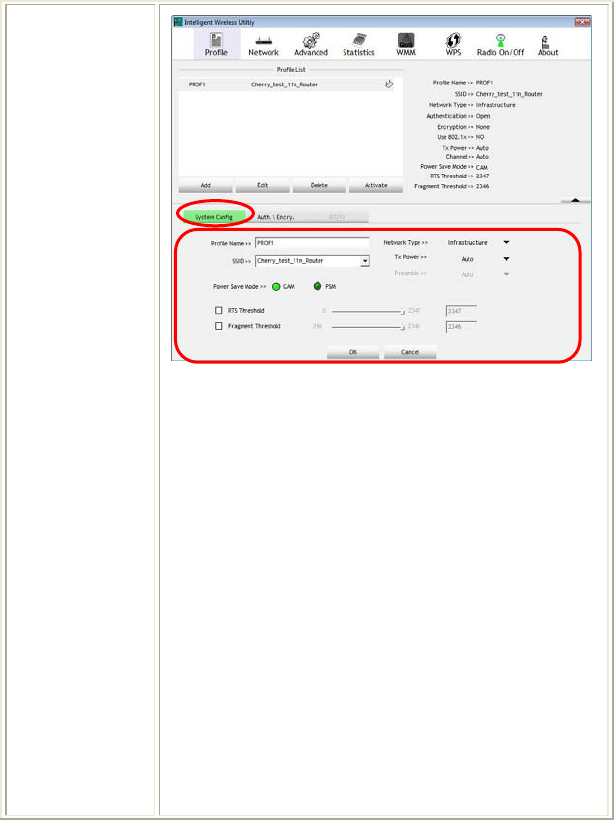
Task: Click the Fragment Threshold value field 2346
Action: pyautogui.click(x=461, y=327)
